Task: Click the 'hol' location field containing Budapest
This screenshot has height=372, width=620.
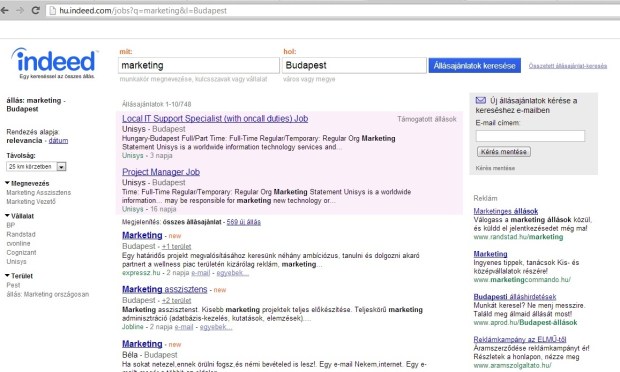Action: tap(354, 65)
